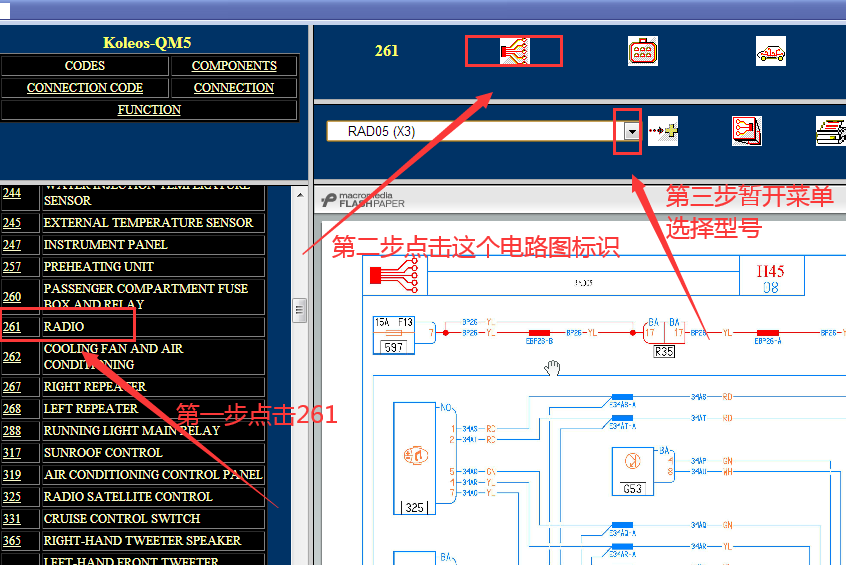The height and width of the screenshot is (565, 846).
Task: Open the CODES menu
Action: click(85, 66)
